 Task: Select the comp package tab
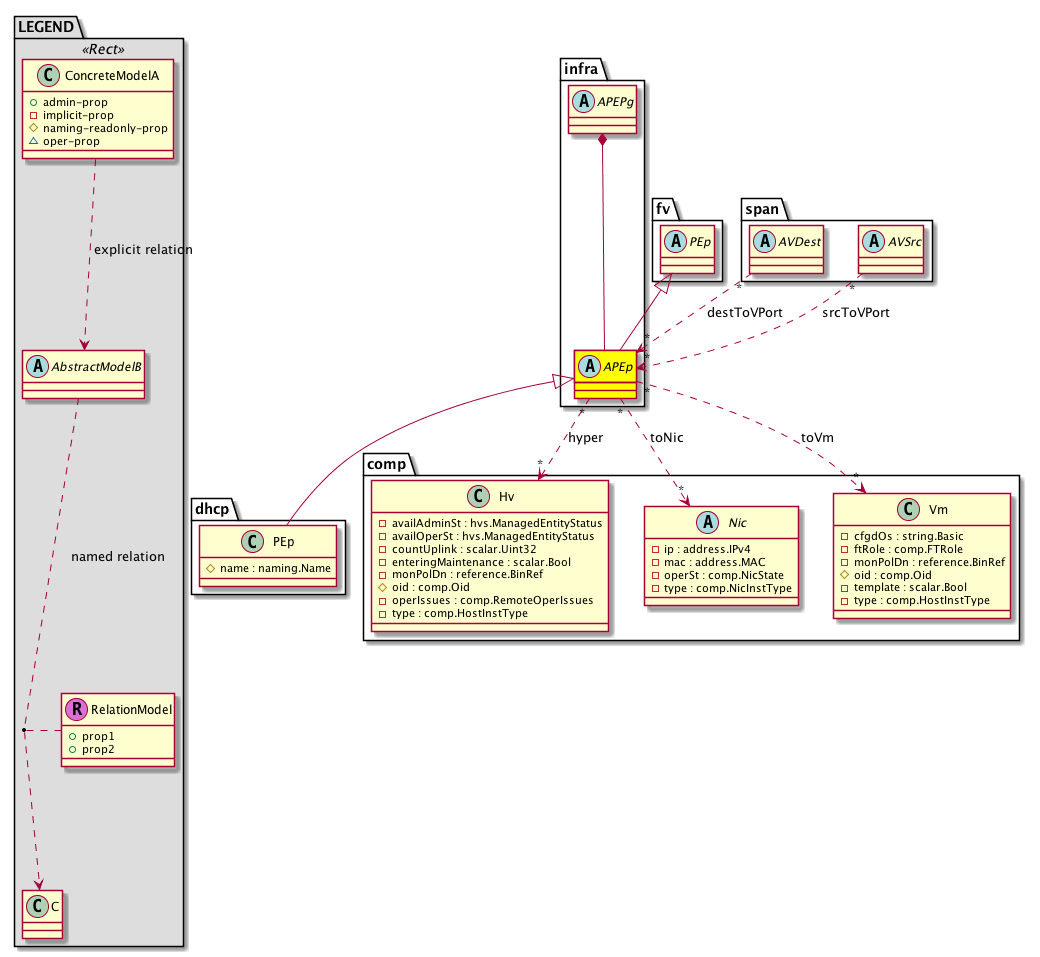coord(388,464)
